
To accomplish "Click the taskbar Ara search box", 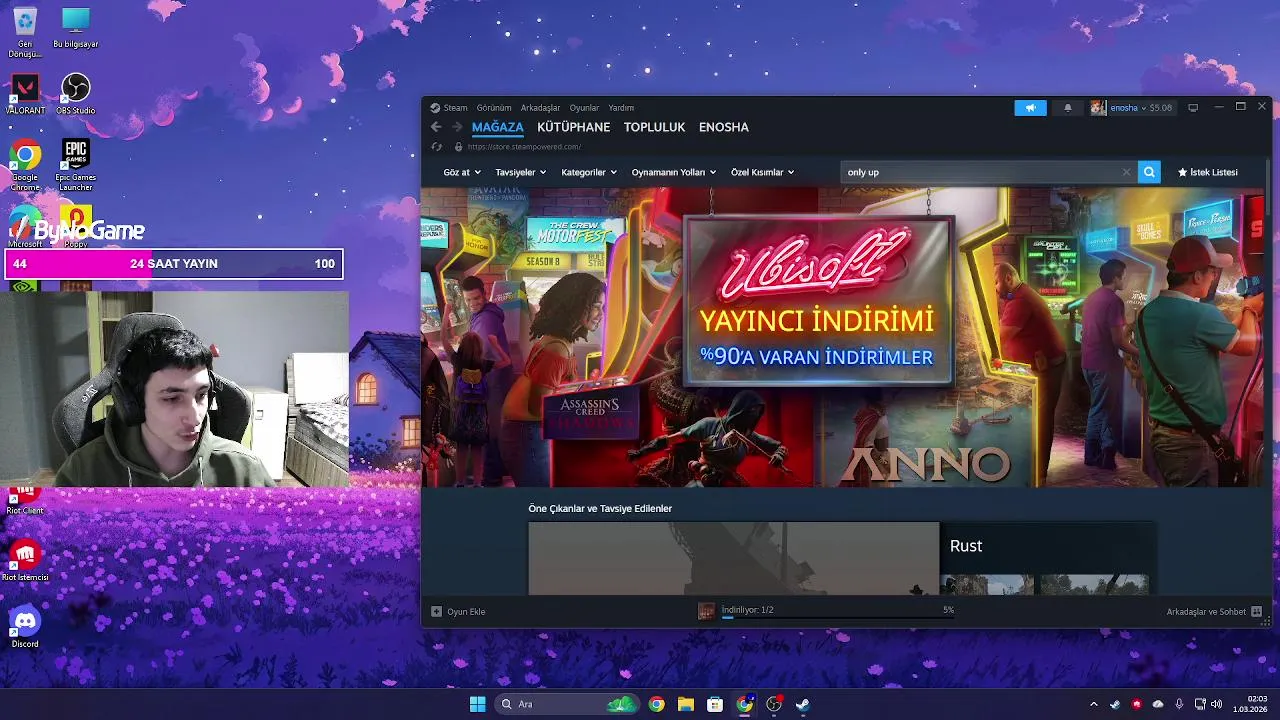I will tap(567, 704).
